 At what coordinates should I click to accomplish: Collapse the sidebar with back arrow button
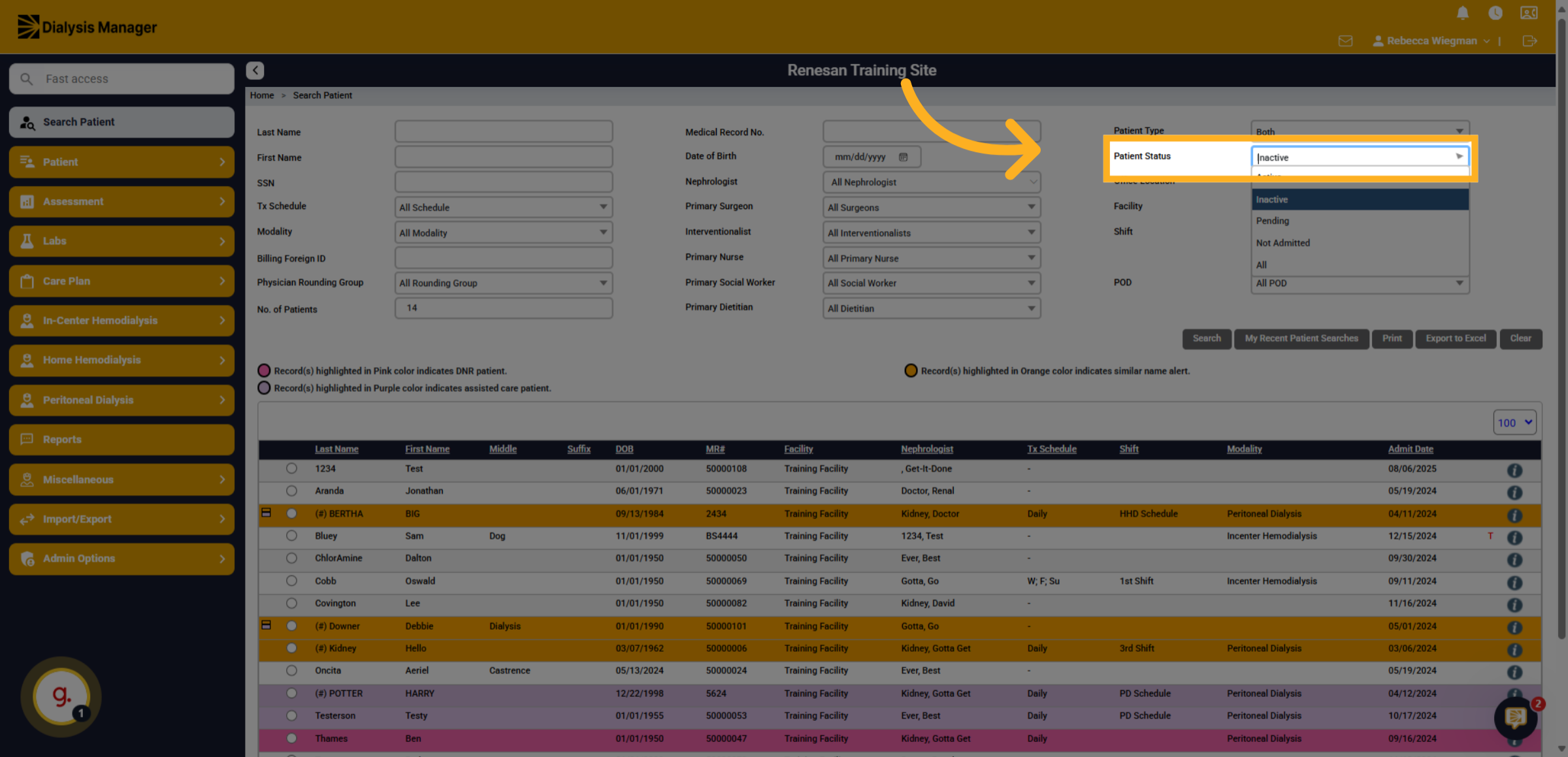pos(255,71)
